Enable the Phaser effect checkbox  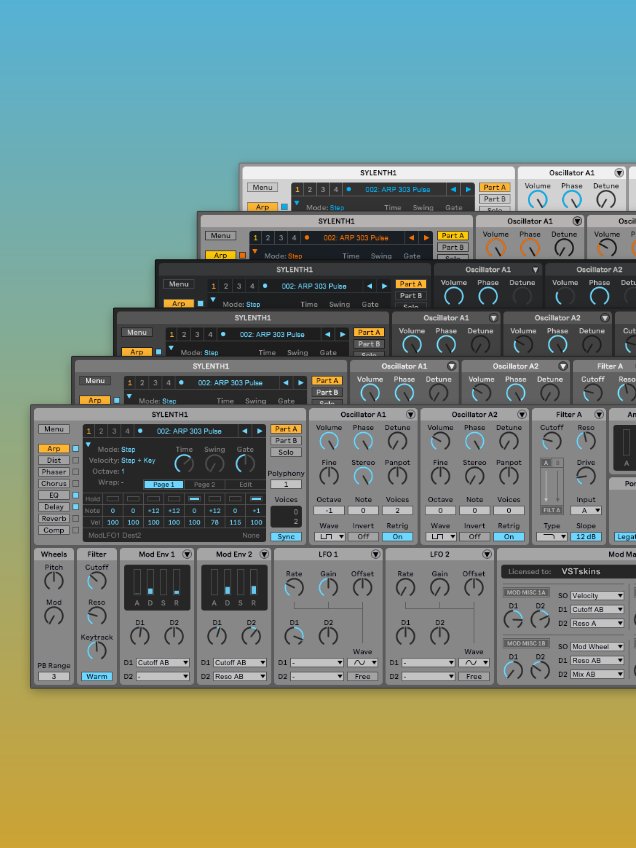[x=76, y=472]
